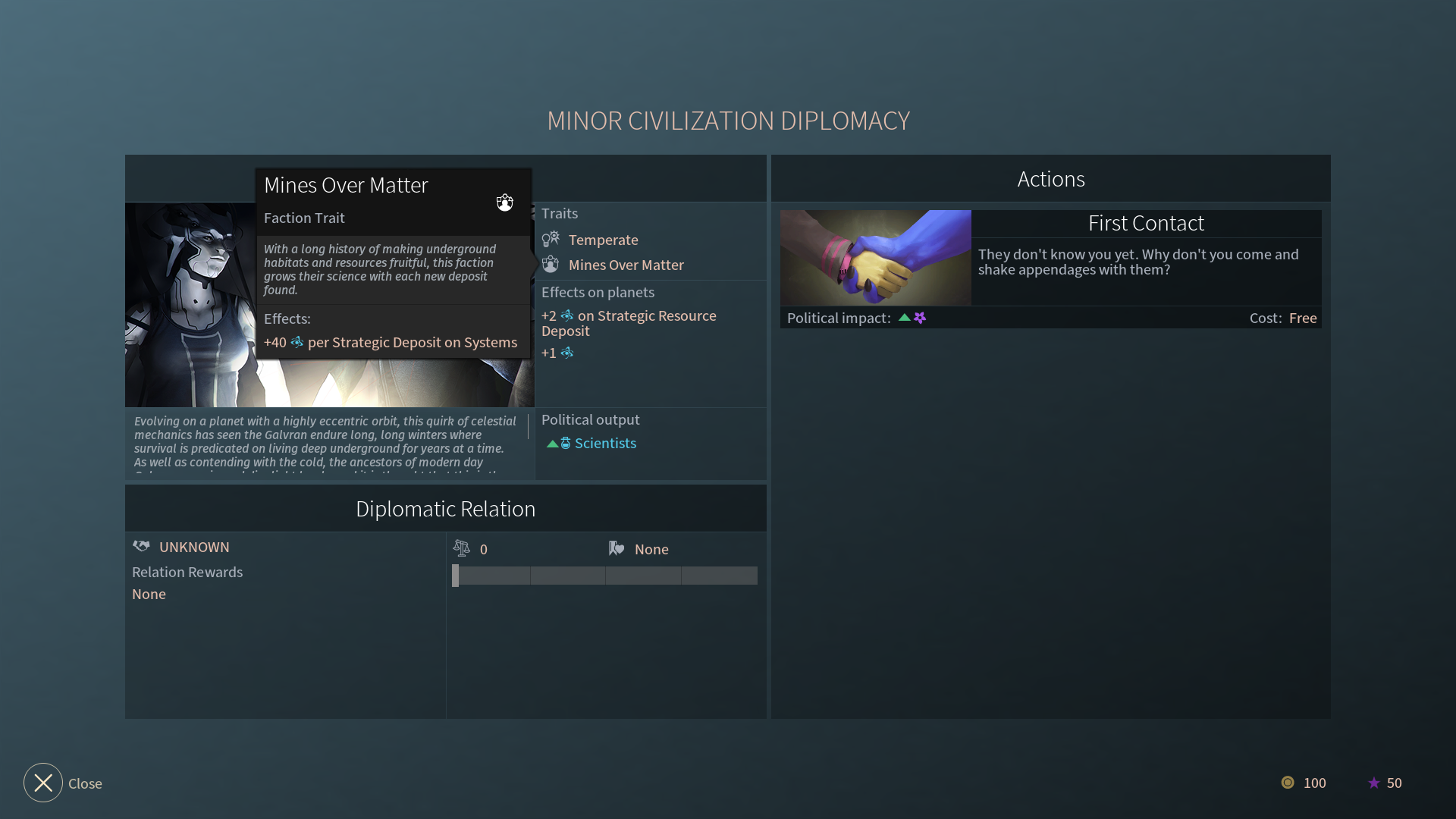This screenshot has width=1456, height=819.
Task: Toggle the green Political impact arrow
Action: 904,318
